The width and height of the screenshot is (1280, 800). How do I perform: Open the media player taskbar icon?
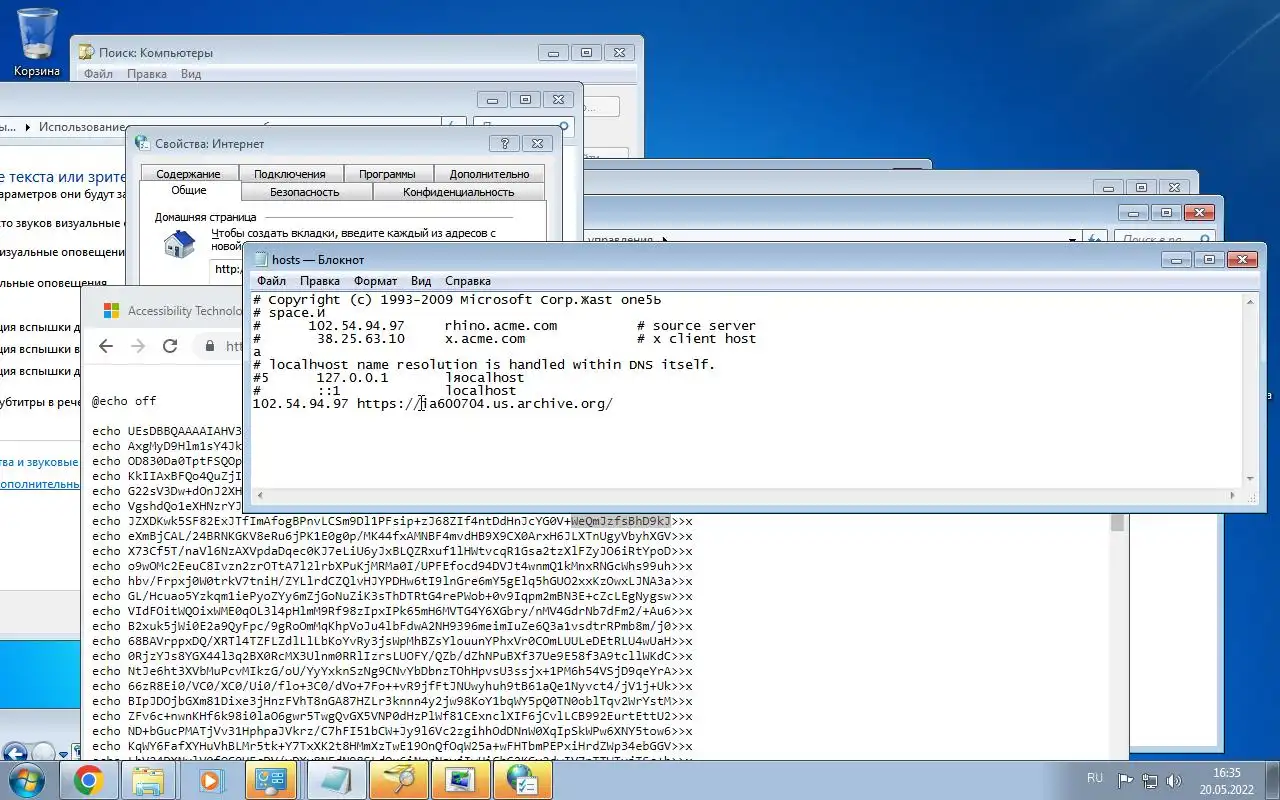pos(211,780)
